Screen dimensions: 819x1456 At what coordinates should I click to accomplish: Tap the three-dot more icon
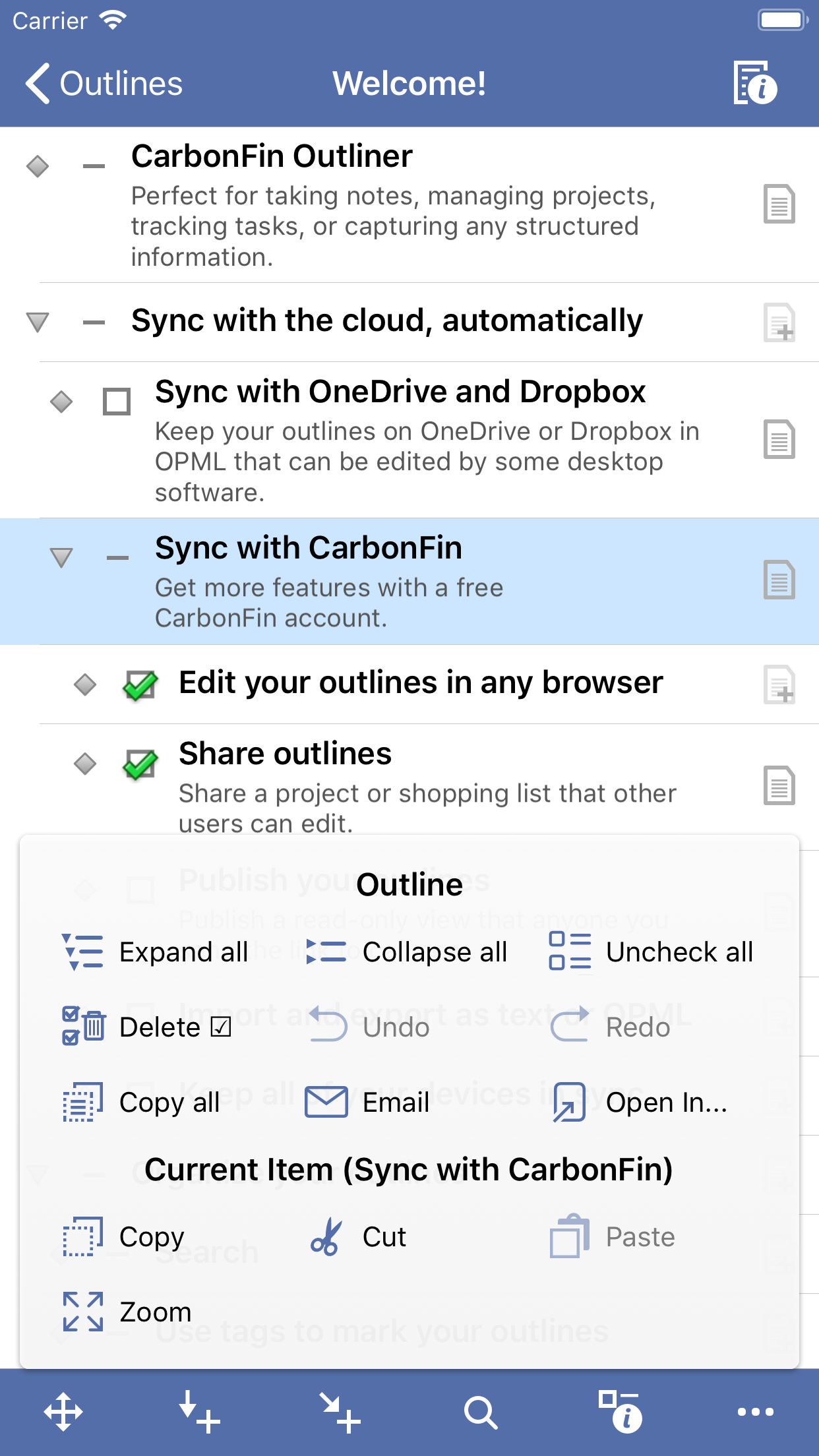click(756, 1412)
